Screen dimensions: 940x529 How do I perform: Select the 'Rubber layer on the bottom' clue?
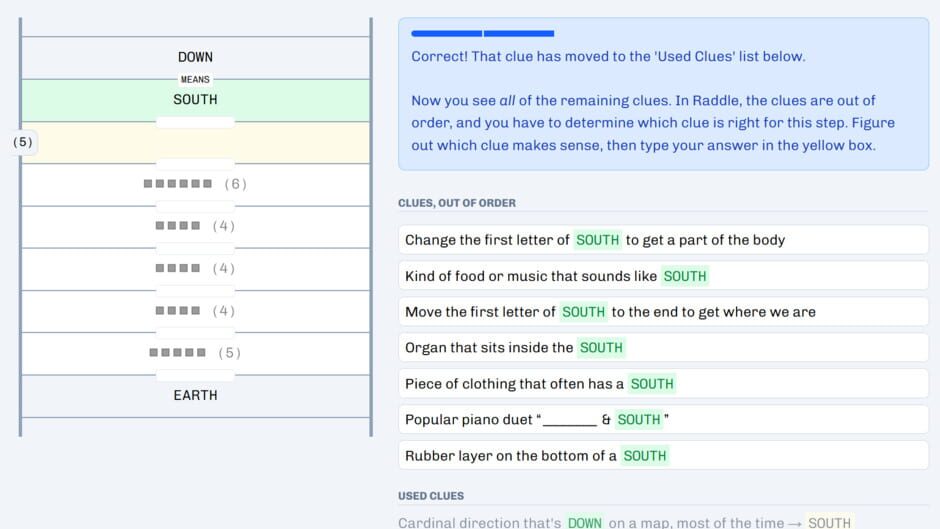point(663,456)
